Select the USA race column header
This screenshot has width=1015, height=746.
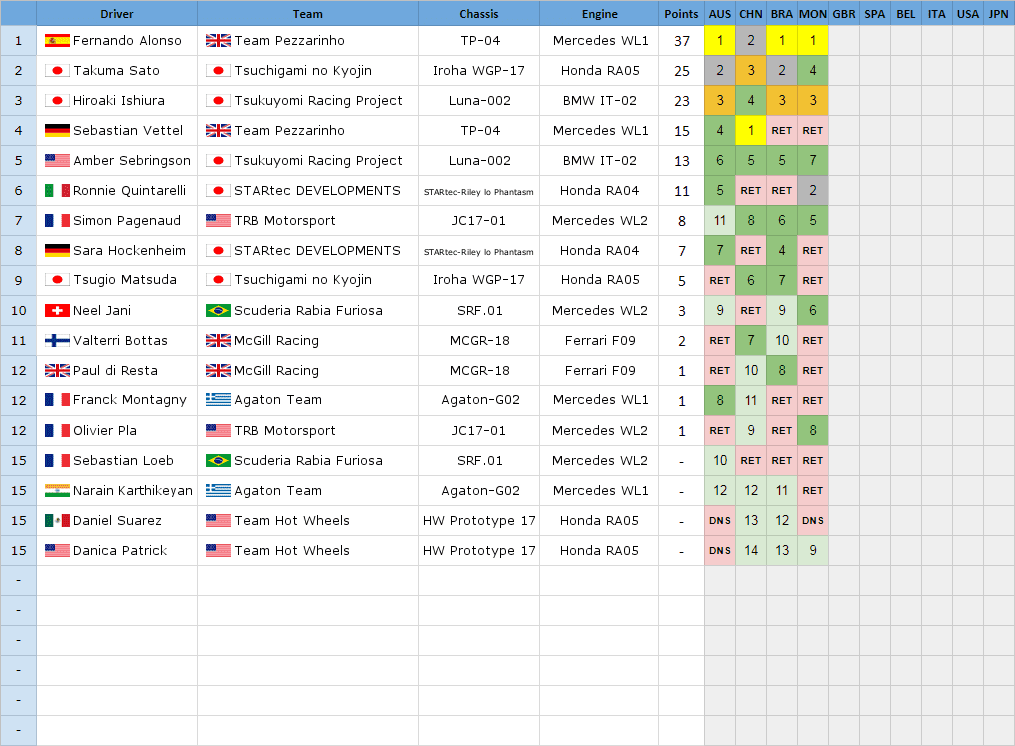pos(968,14)
